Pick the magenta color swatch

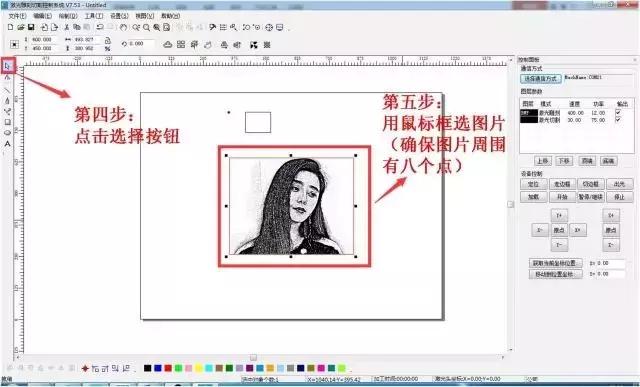(321, 368)
